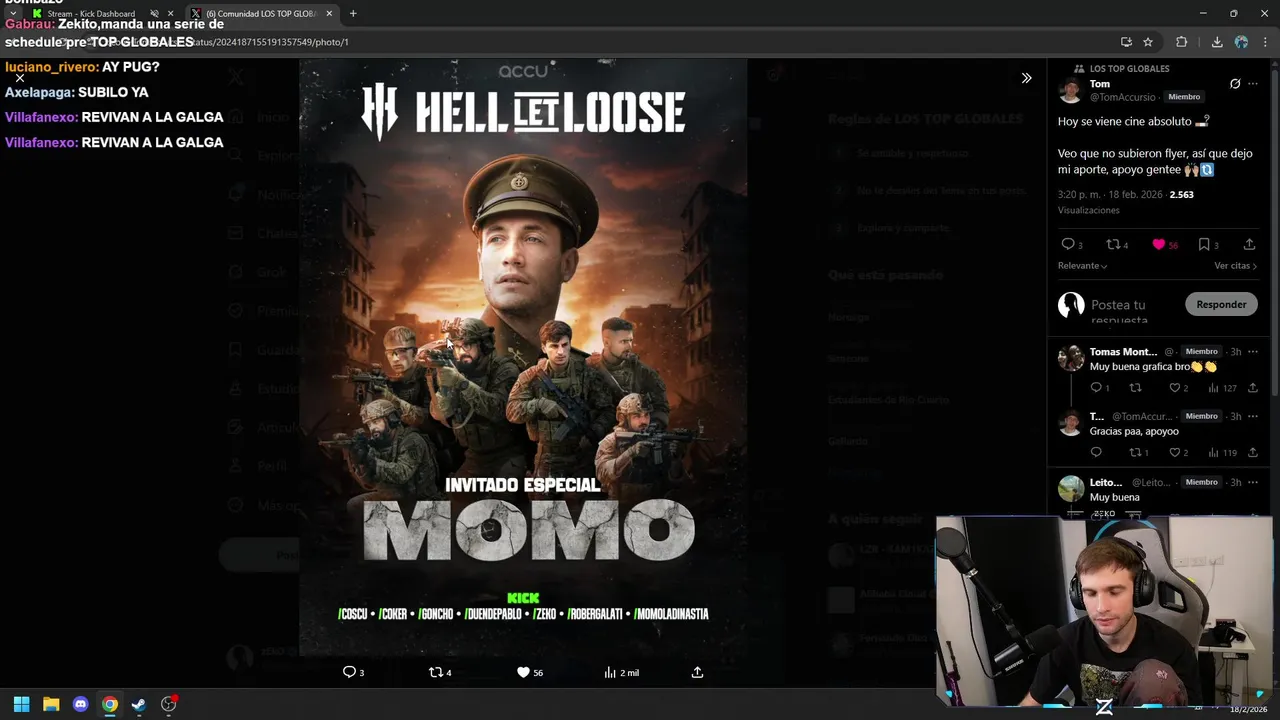Screen dimensions: 1280x720
Task: Switch to Comunidad LOS TOP GLOBALES tab
Action: coord(260,14)
